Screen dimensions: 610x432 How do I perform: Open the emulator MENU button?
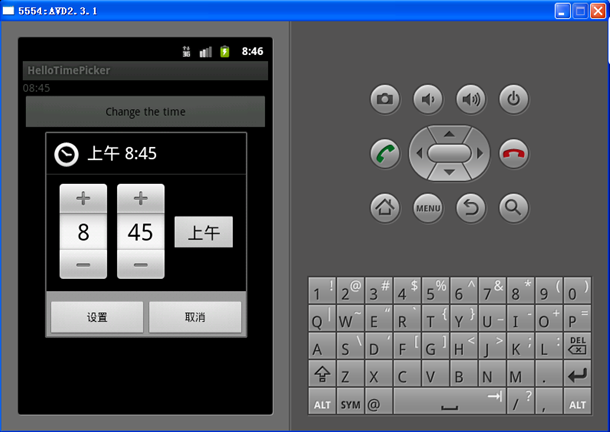[428, 208]
